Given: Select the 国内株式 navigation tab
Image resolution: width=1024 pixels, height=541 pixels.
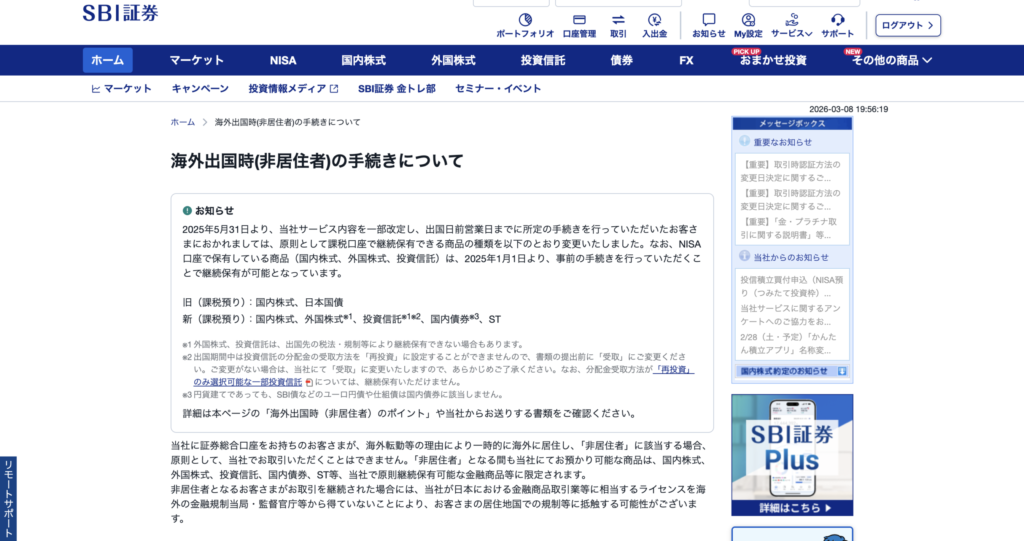Looking at the screenshot, I should (363, 60).
